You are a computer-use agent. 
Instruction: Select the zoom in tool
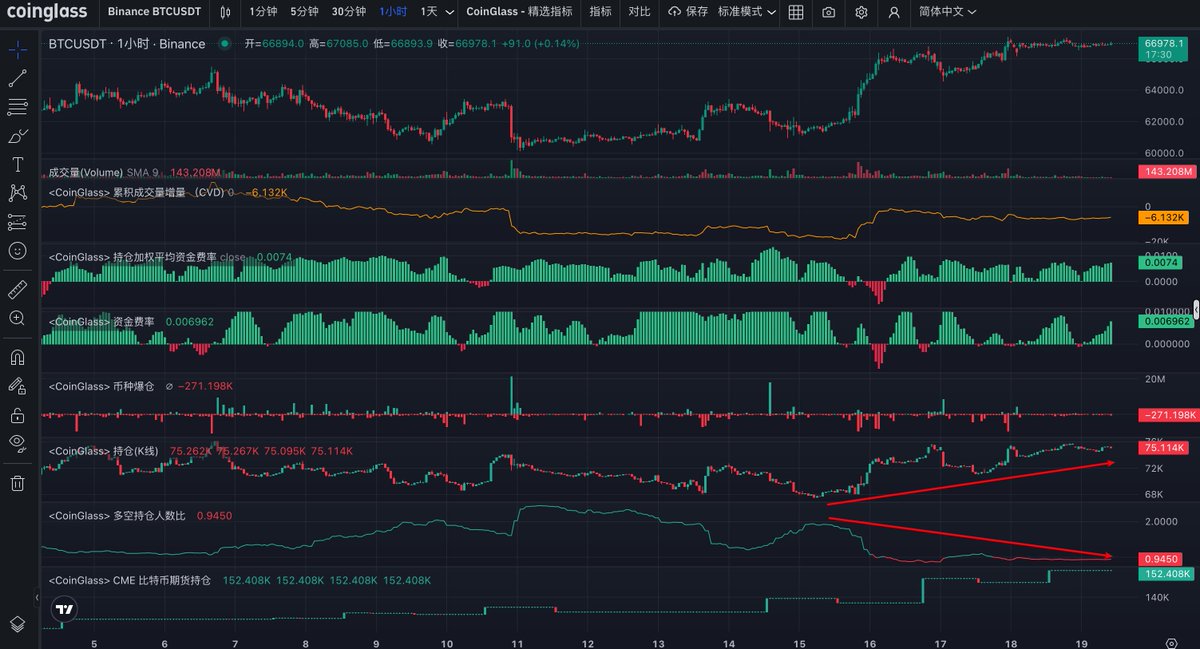pyautogui.click(x=17, y=318)
